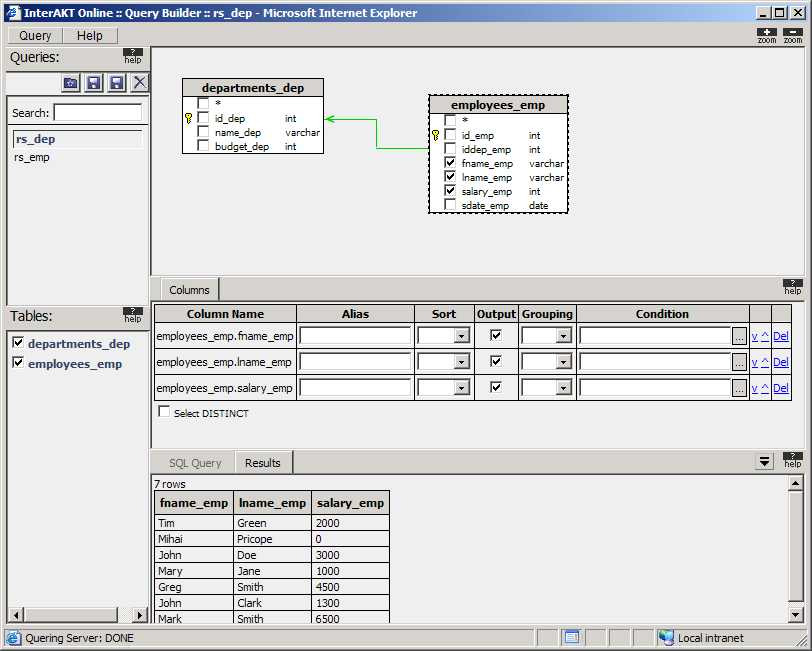Check the sdate_emp column checkbox

[x=451, y=205]
